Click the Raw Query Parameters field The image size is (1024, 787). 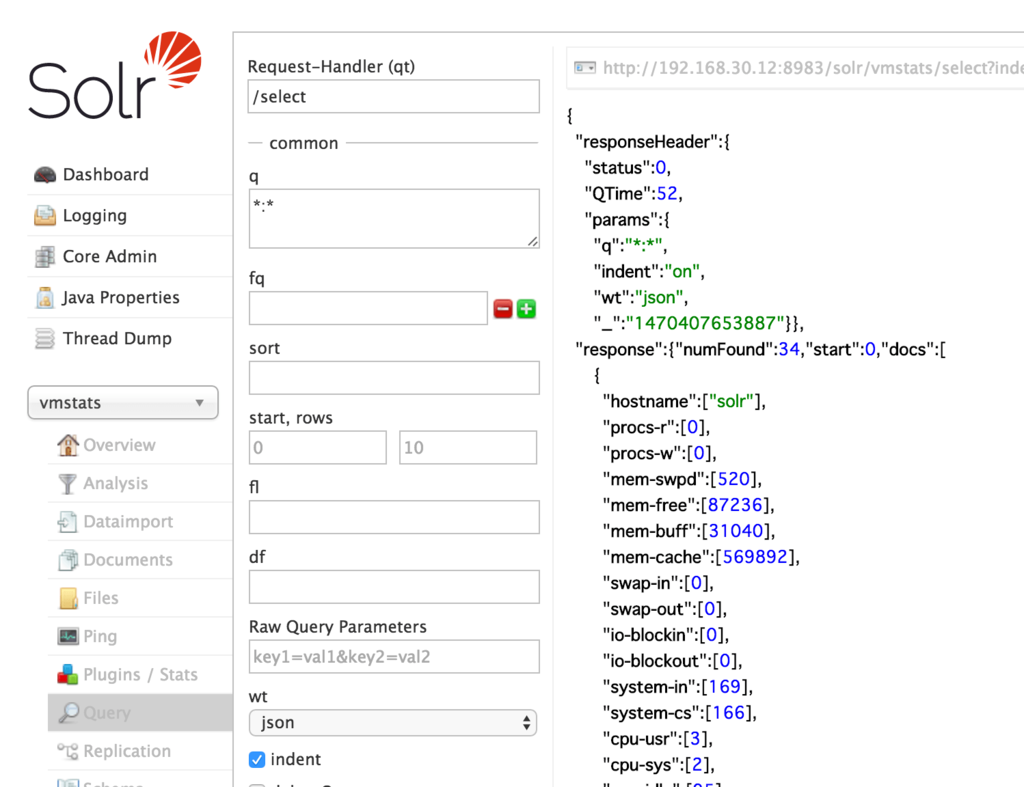click(394, 656)
